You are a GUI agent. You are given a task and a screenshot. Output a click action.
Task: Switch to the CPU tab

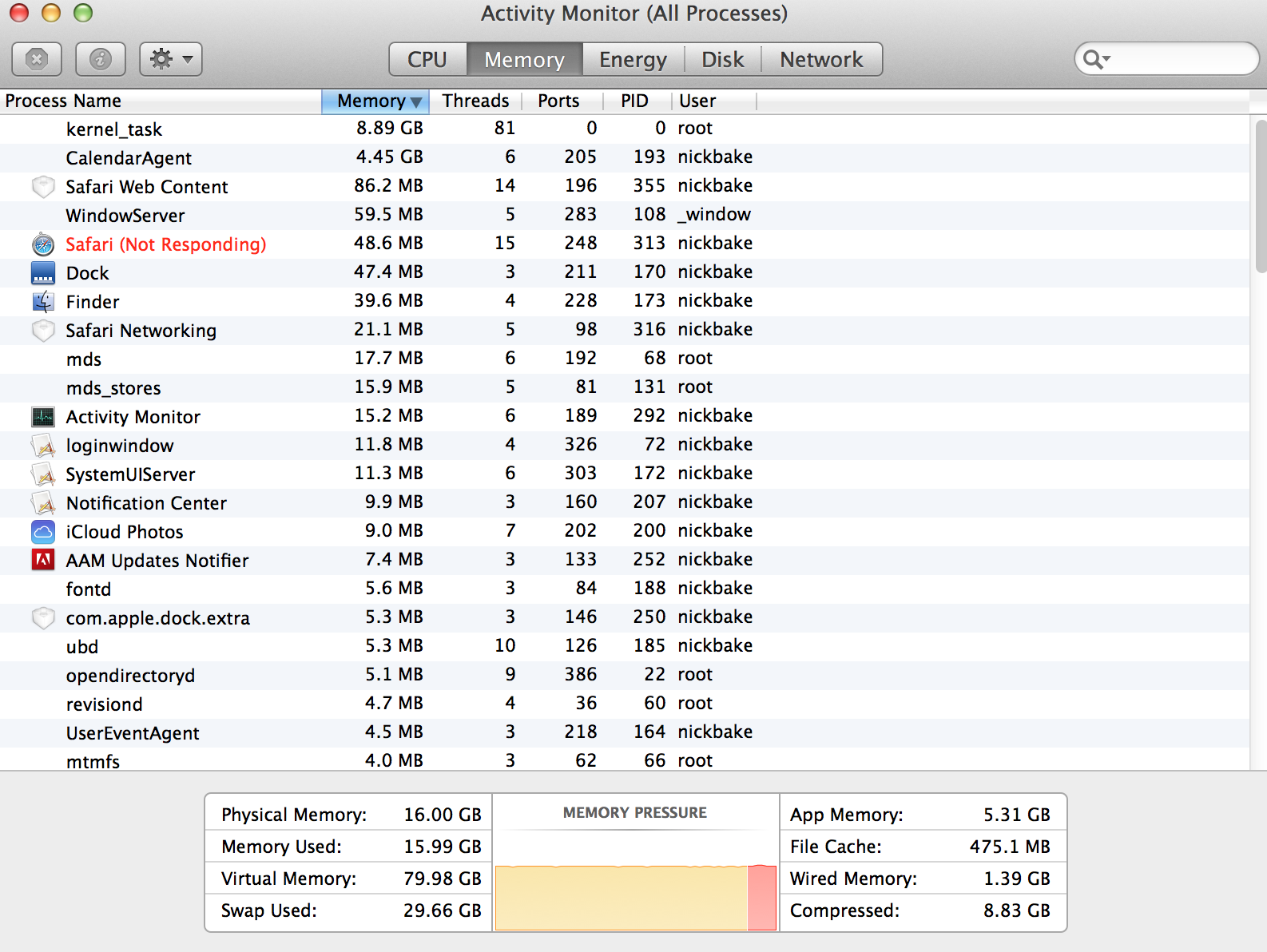pyautogui.click(x=427, y=59)
